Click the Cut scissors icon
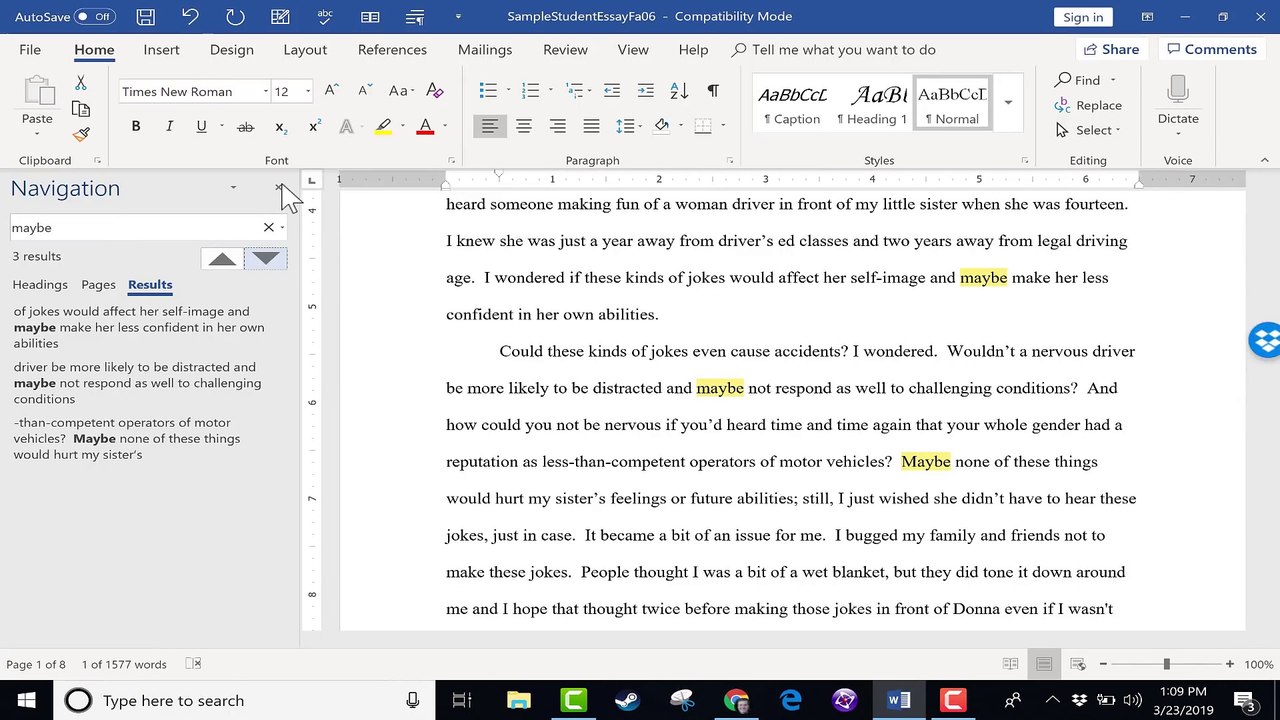The height and width of the screenshot is (720, 1280). tap(81, 83)
